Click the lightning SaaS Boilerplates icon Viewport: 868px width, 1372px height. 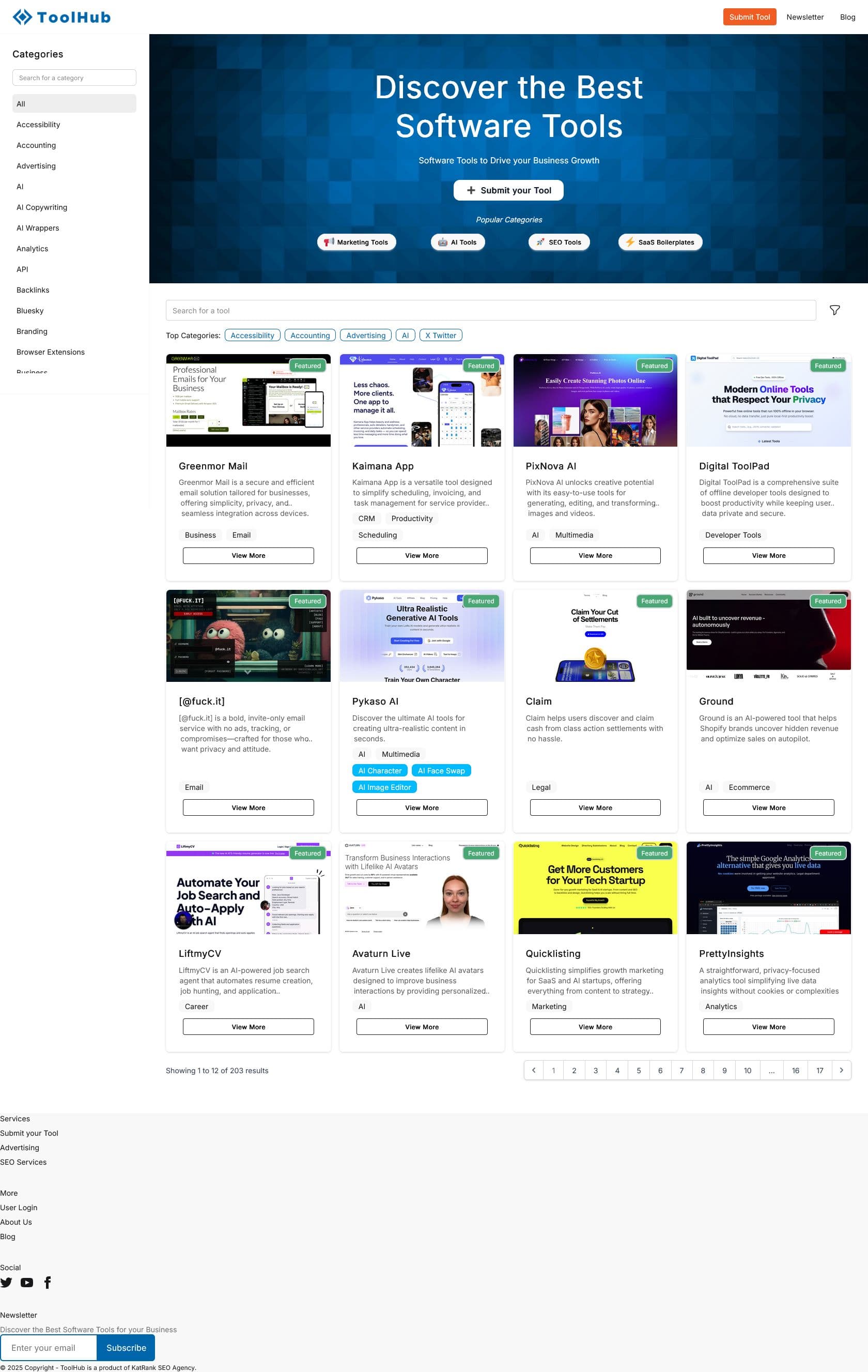630,241
